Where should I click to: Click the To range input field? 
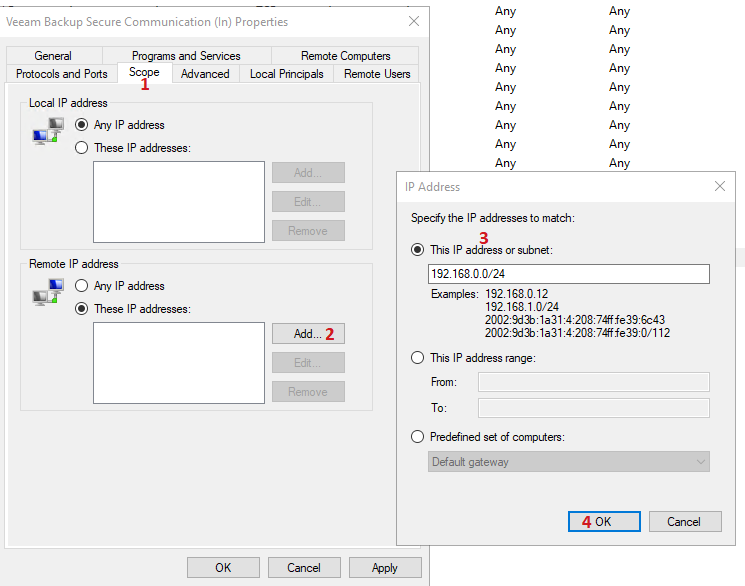(x=594, y=408)
